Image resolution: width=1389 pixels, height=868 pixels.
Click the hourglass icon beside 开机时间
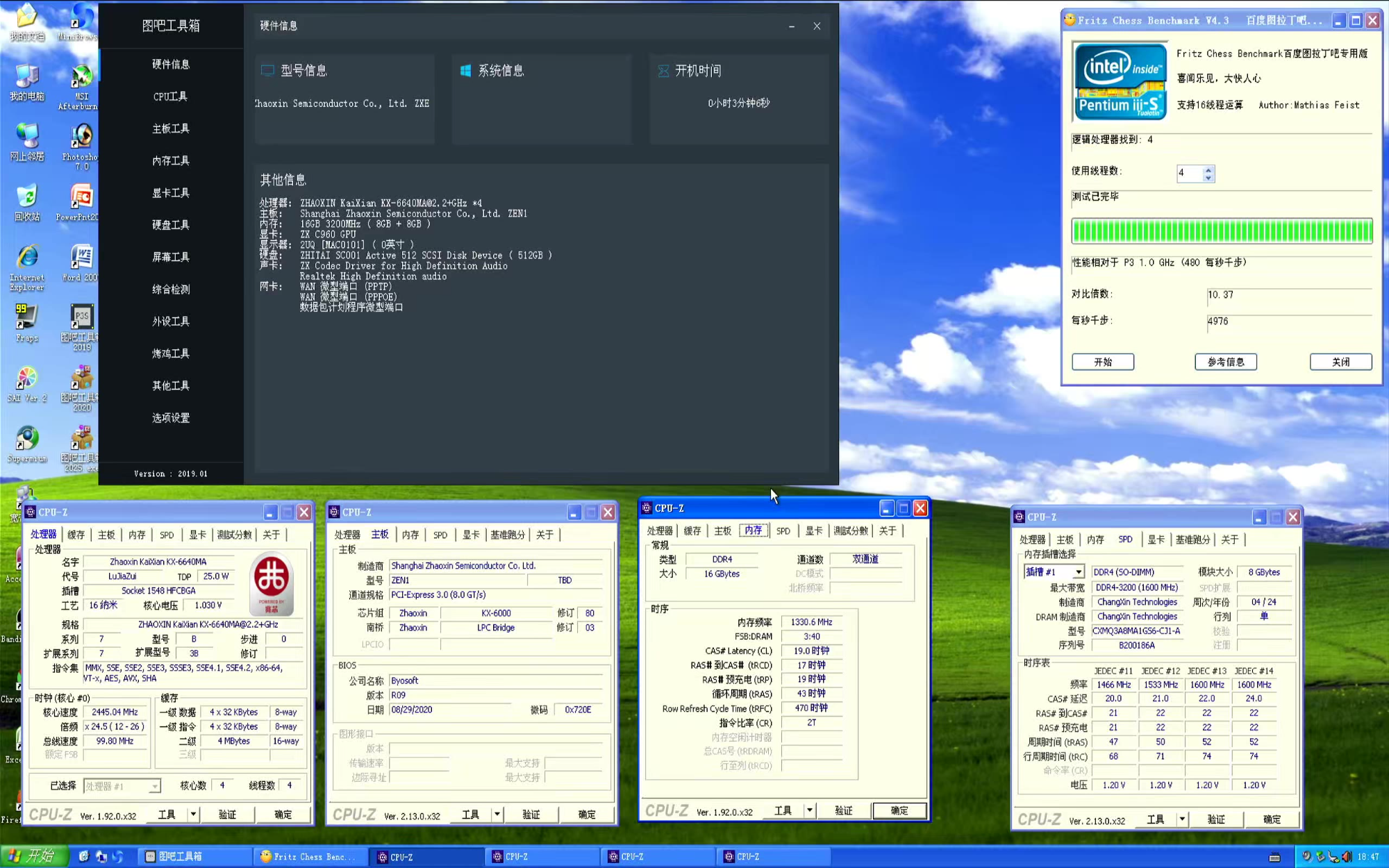click(663, 70)
